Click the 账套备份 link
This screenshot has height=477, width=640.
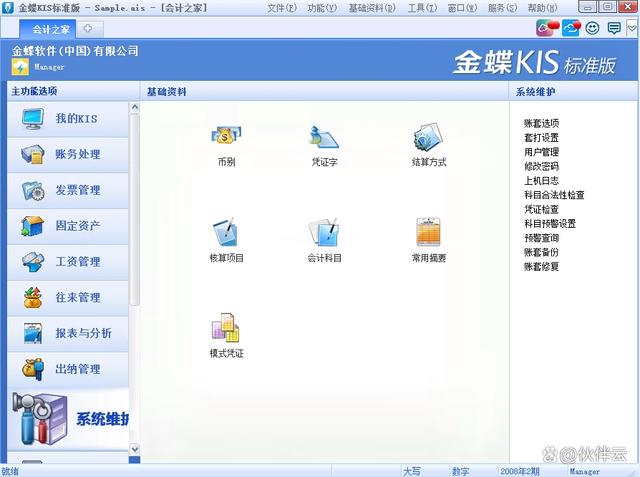(541, 253)
